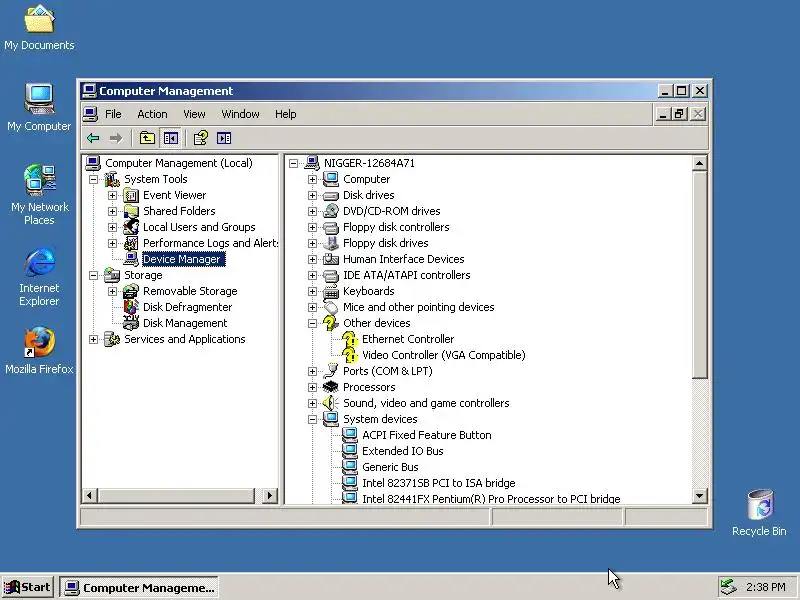Click the Performance Logs and Alerts icon
800x600 pixels.
(131, 243)
